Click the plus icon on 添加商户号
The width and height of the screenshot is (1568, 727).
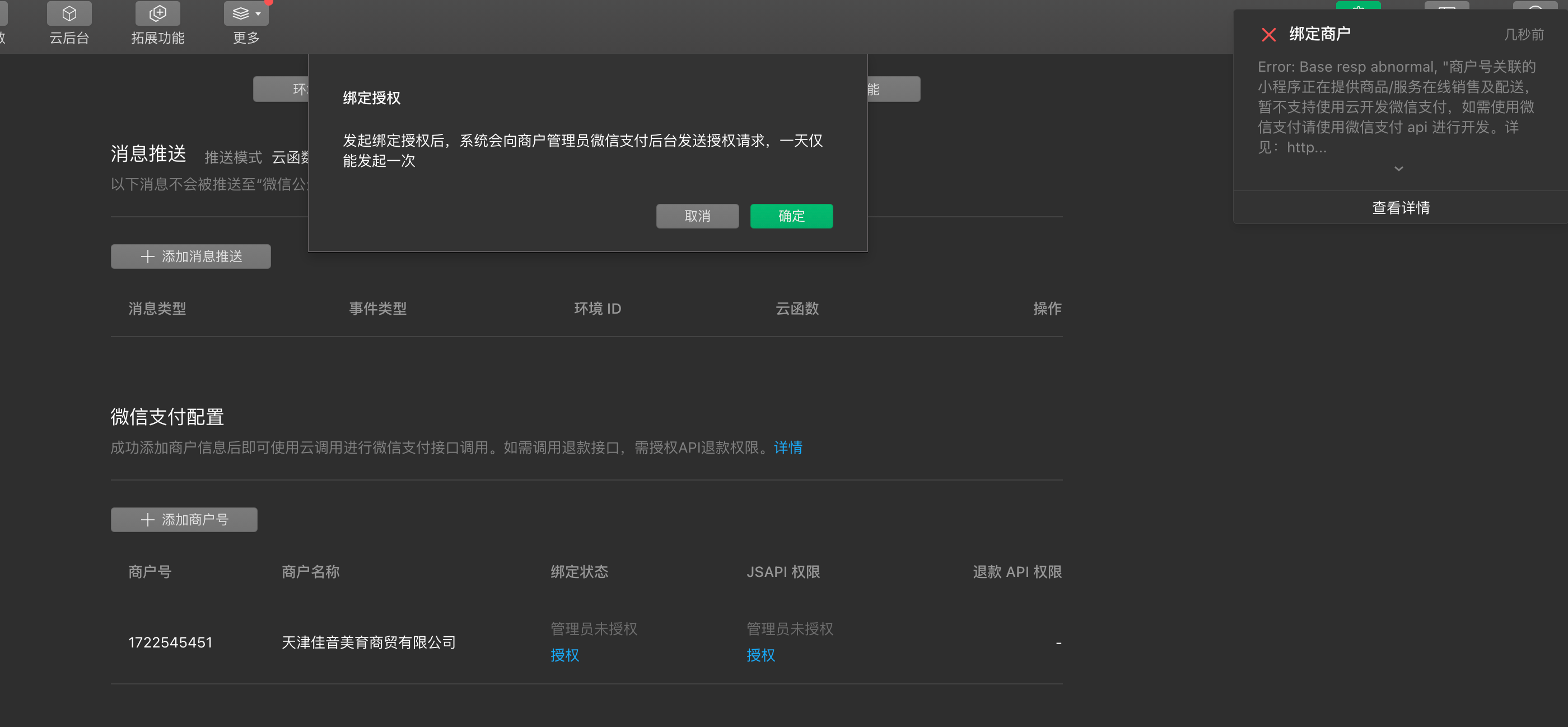pyautogui.click(x=147, y=519)
